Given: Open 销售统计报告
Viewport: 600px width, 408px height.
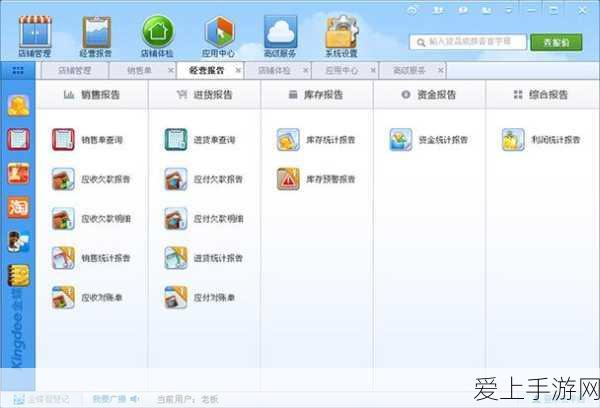Looking at the screenshot, I should tap(91, 258).
